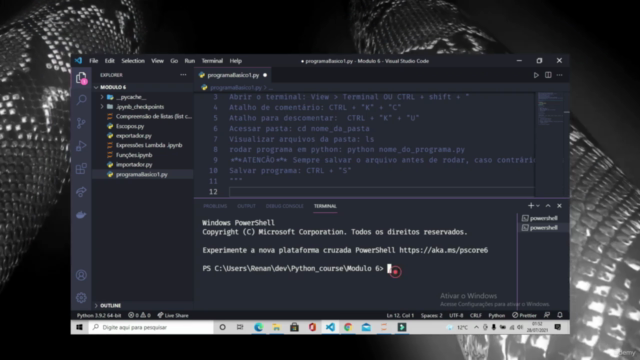Open exportador.py in the explorer
The image size is (640, 360).
click(133, 136)
